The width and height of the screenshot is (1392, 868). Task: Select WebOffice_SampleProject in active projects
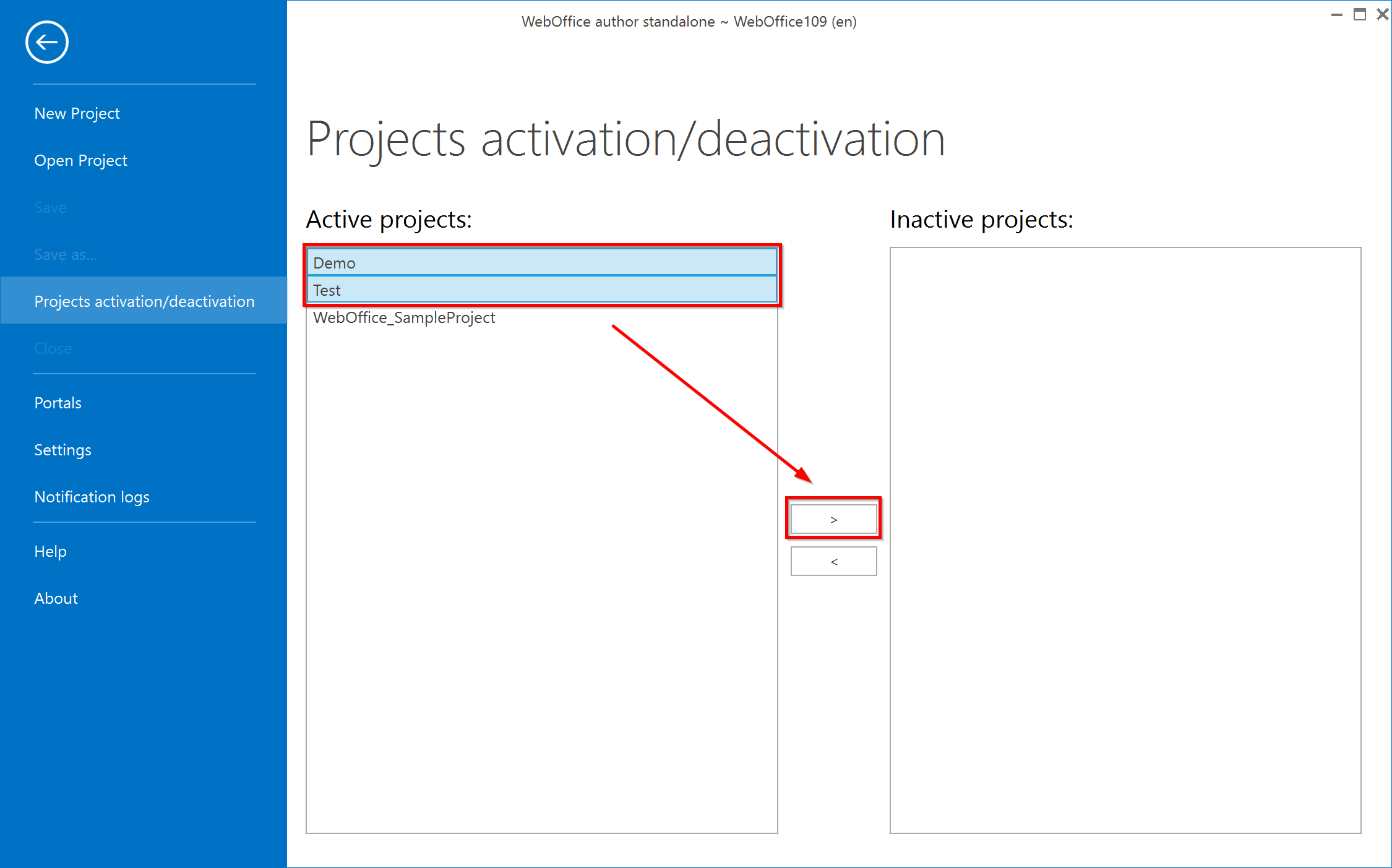click(405, 317)
